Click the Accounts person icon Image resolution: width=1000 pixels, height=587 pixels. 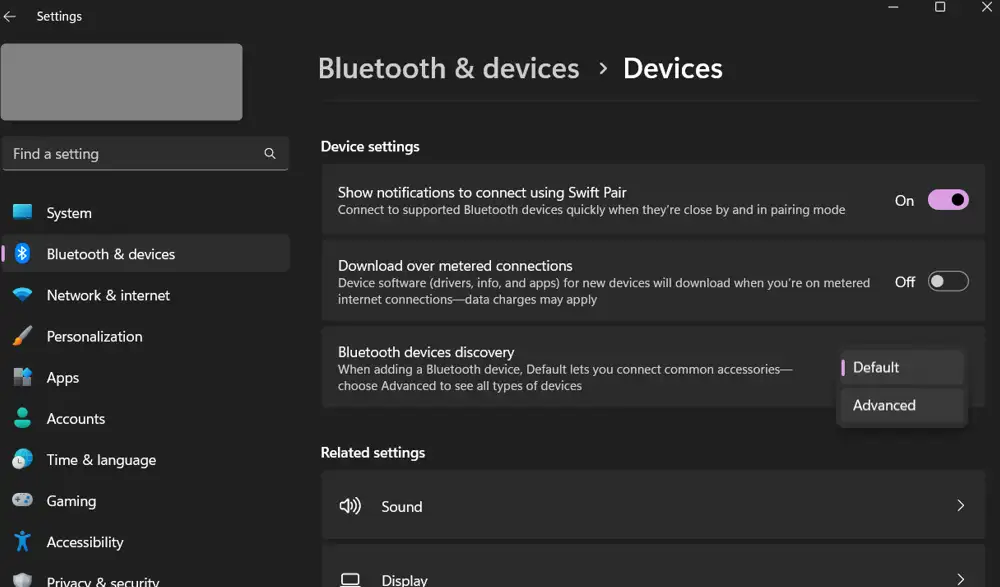tap(22, 419)
